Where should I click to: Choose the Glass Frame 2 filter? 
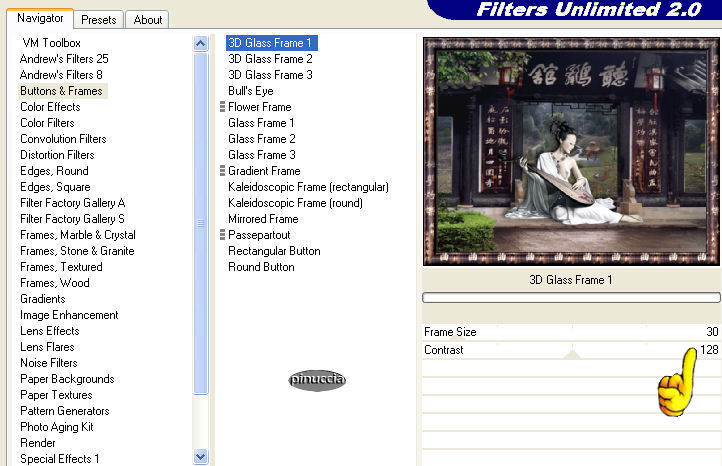pyautogui.click(x=262, y=139)
